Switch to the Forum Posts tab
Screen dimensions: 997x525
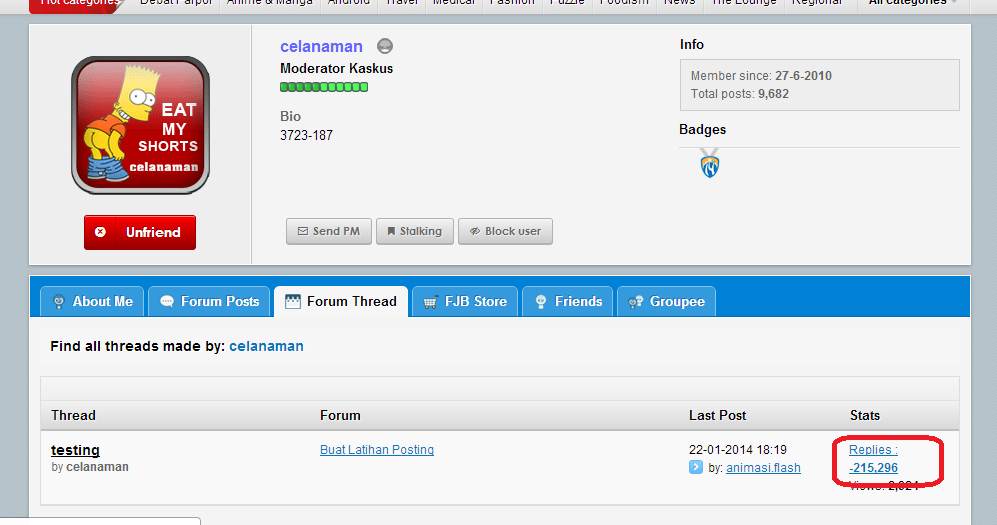pos(209,301)
